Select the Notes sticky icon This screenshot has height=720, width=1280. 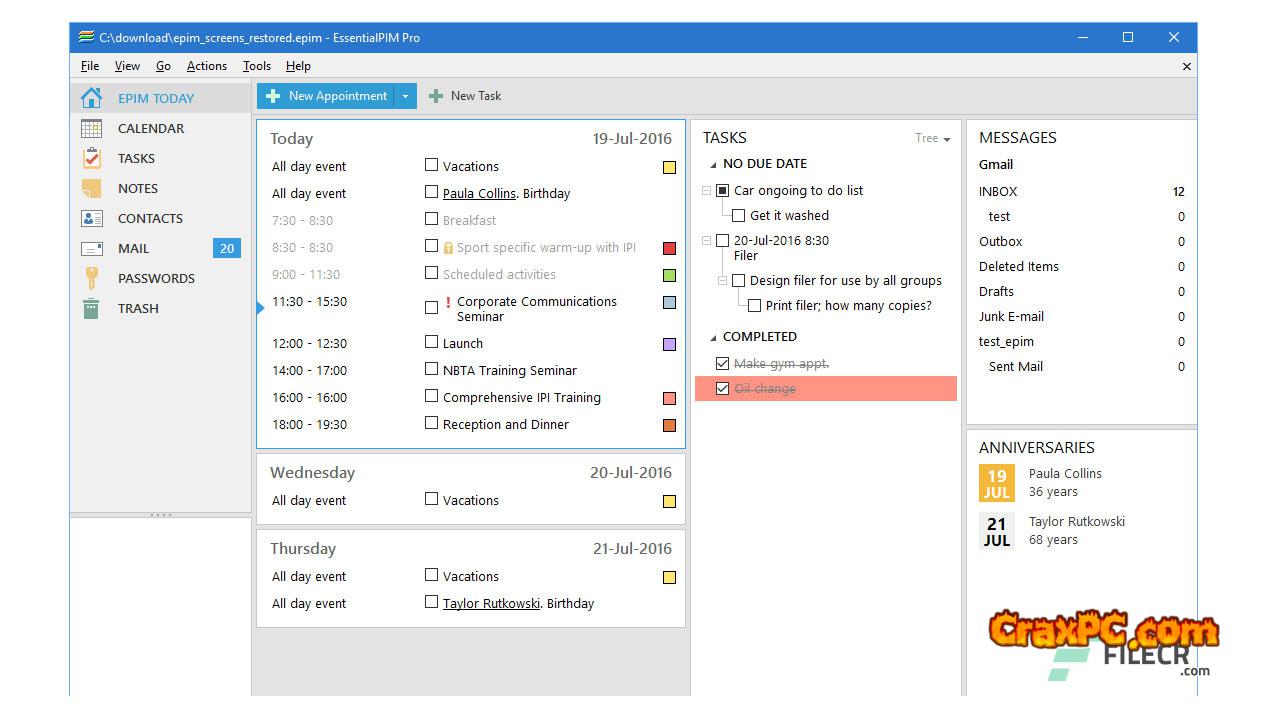[x=91, y=188]
